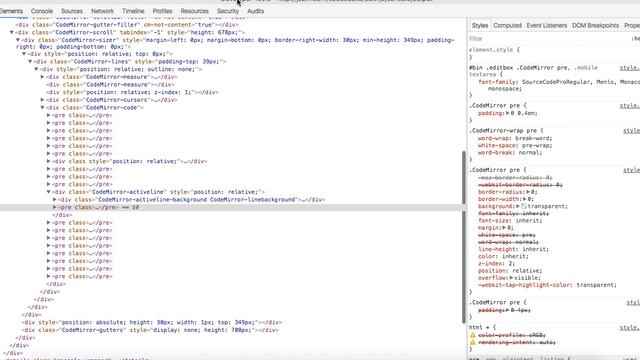Collapse the CodeMirror-scroll div node
Image resolution: width=640 pixels, height=360 pixels.
click(12, 32)
